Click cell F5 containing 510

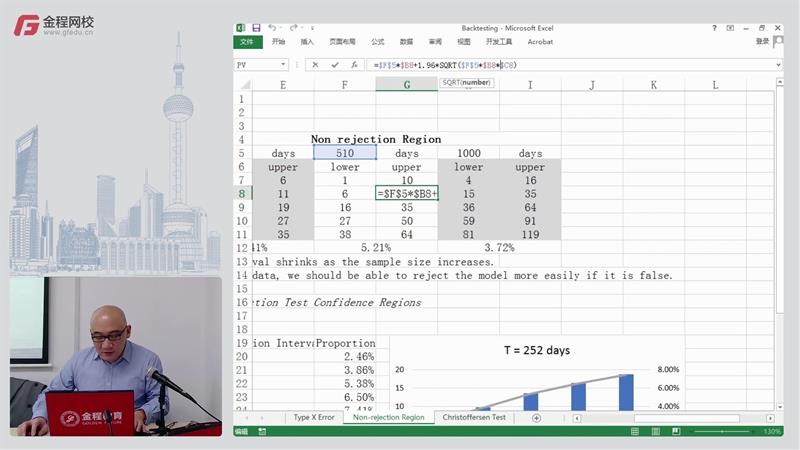(x=345, y=153)
